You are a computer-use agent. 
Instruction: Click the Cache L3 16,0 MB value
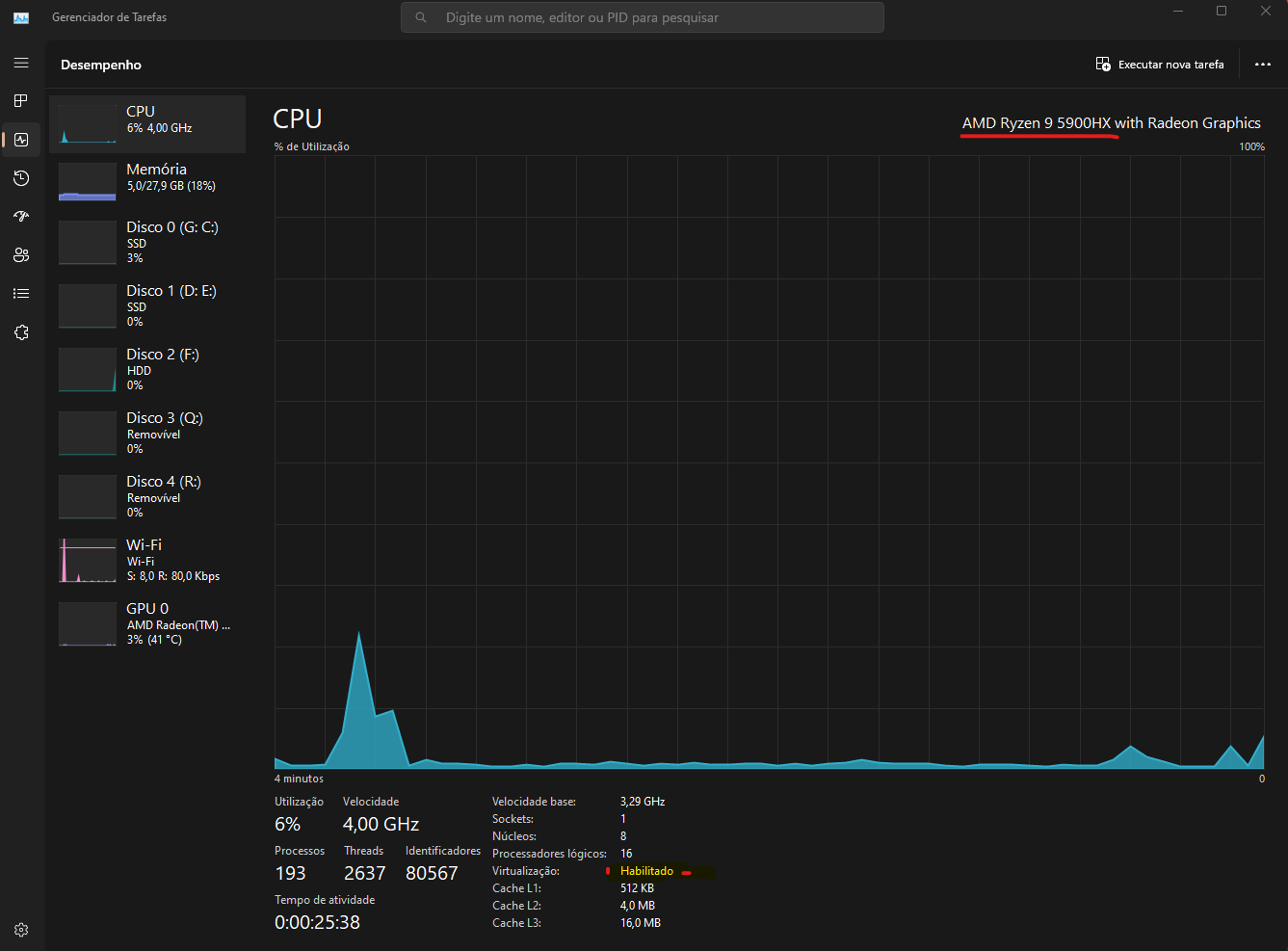(641, 923)
